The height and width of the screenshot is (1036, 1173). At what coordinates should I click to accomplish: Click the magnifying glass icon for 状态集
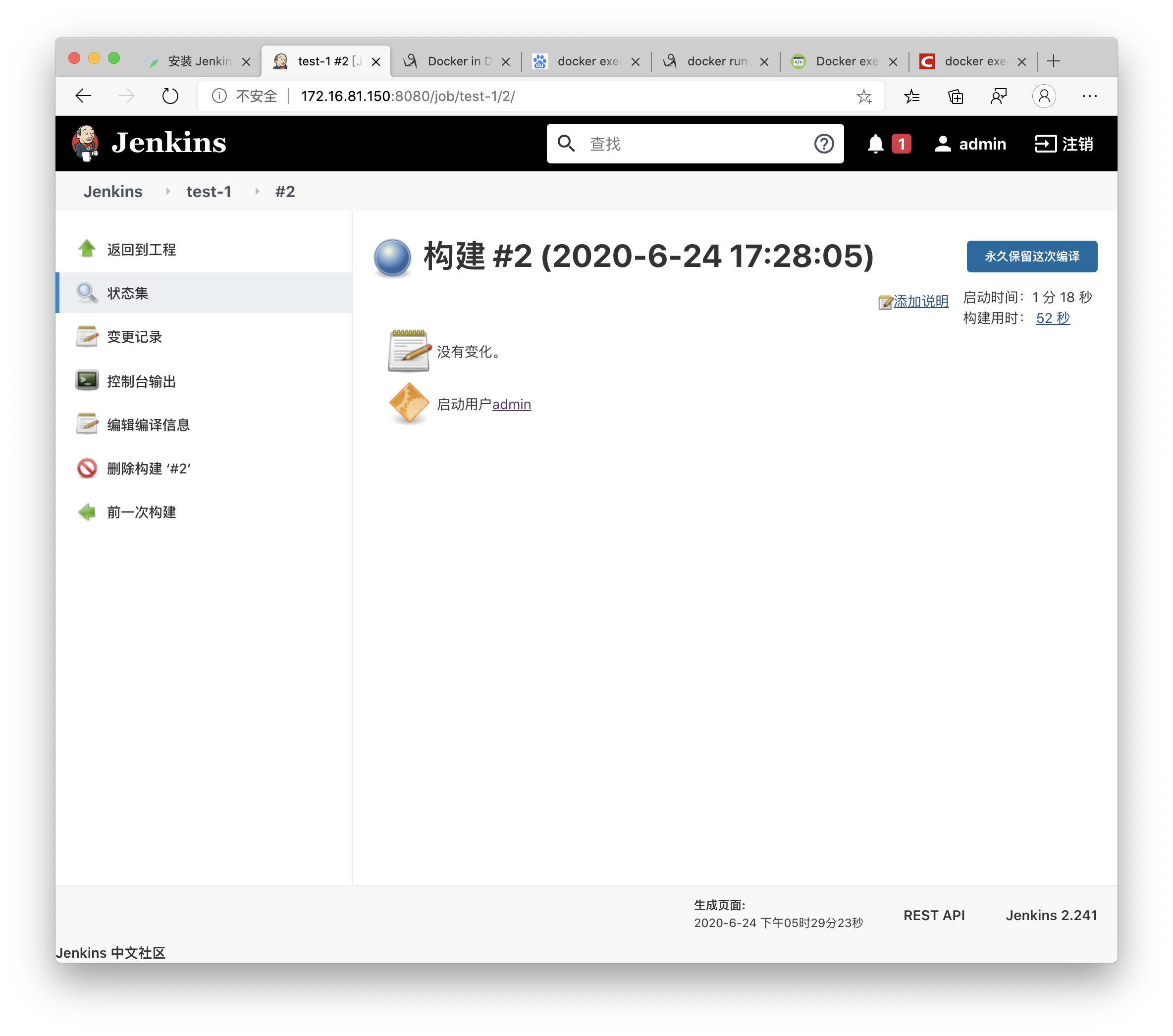pyautogui.click(x=87, y=293)
